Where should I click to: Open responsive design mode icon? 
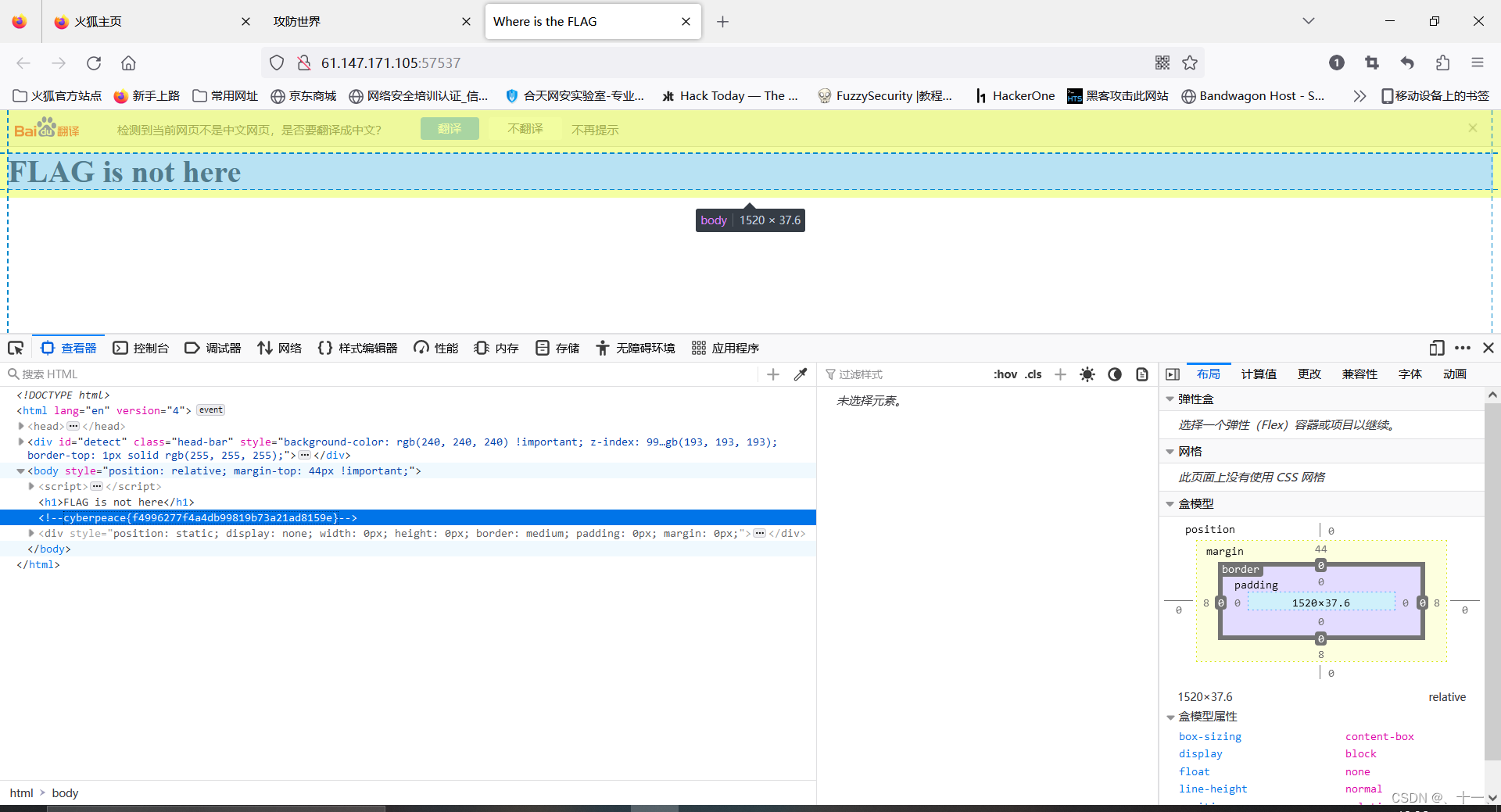[x=1437, y=348]
